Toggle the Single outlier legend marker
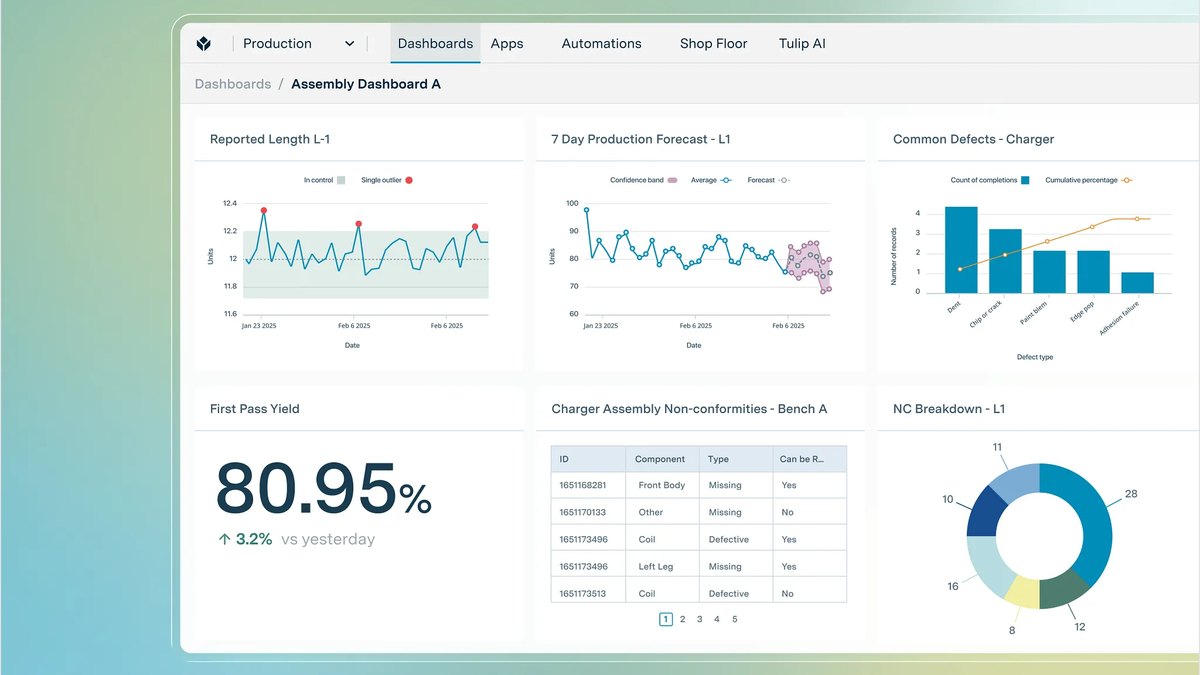The height and width of the screenshot is (675, 1200). pyautogui.click(x=409, y=180)
